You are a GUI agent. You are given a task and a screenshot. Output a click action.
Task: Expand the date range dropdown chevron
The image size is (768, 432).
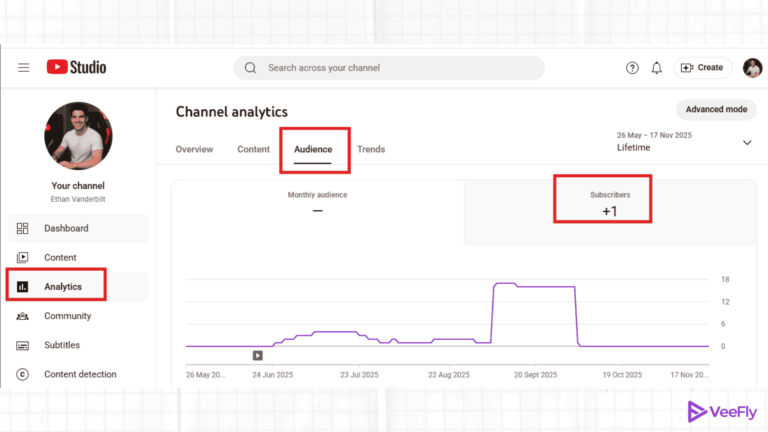pyautogui.click(x=746, y=142)
